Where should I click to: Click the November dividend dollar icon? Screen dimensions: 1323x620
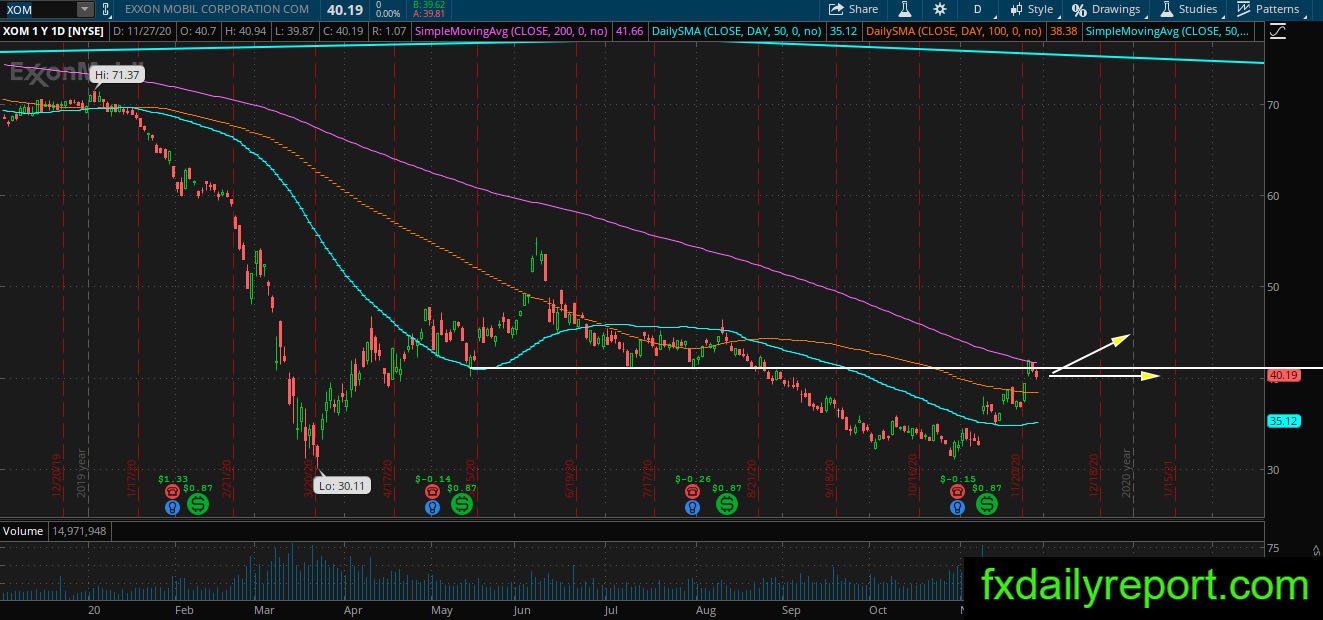(987, 504)
